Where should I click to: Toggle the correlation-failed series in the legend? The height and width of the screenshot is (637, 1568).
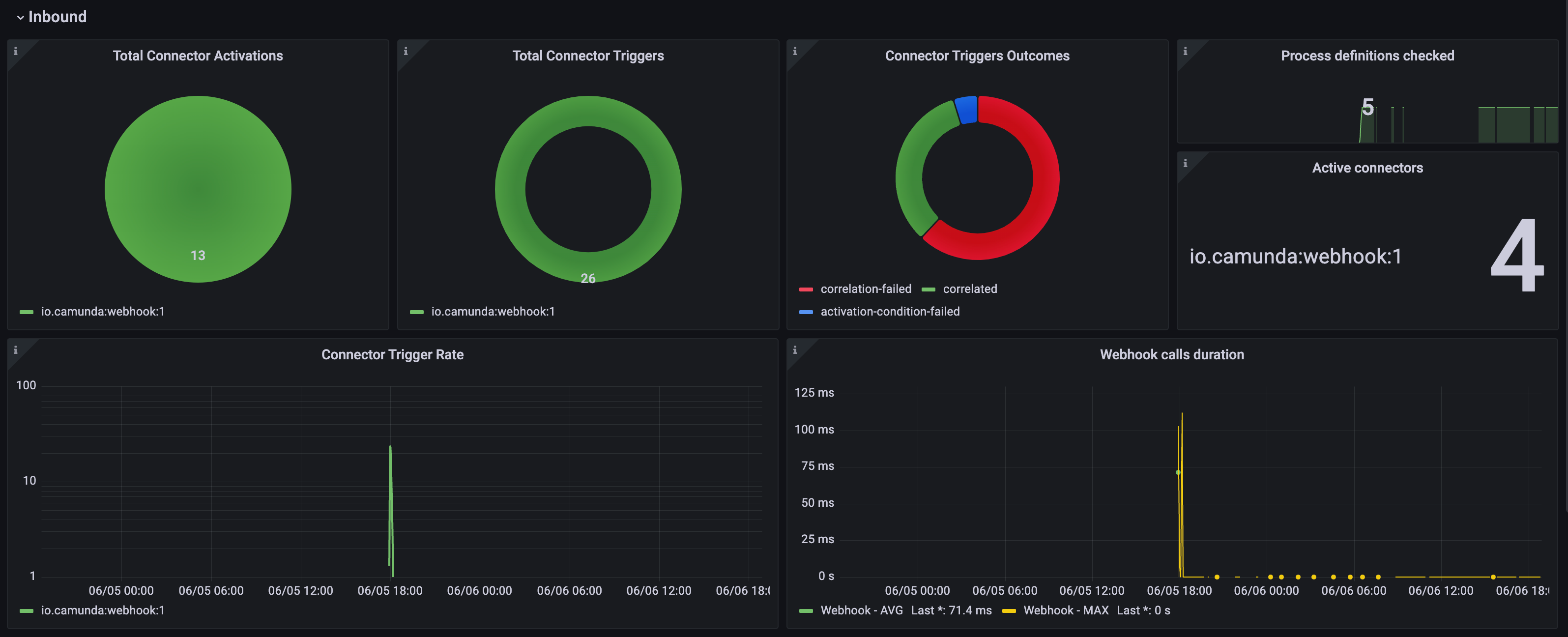click(x=866, y=289)
